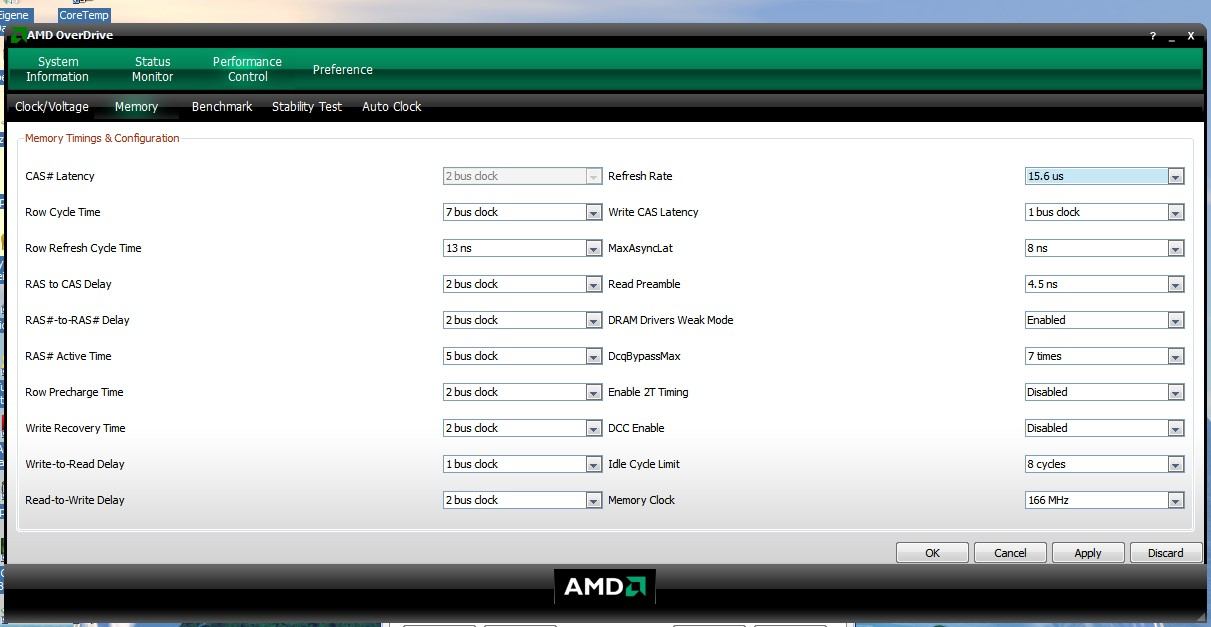
Task: Switch to Clock/Voltage sub-tab
Action: [52, 106]
